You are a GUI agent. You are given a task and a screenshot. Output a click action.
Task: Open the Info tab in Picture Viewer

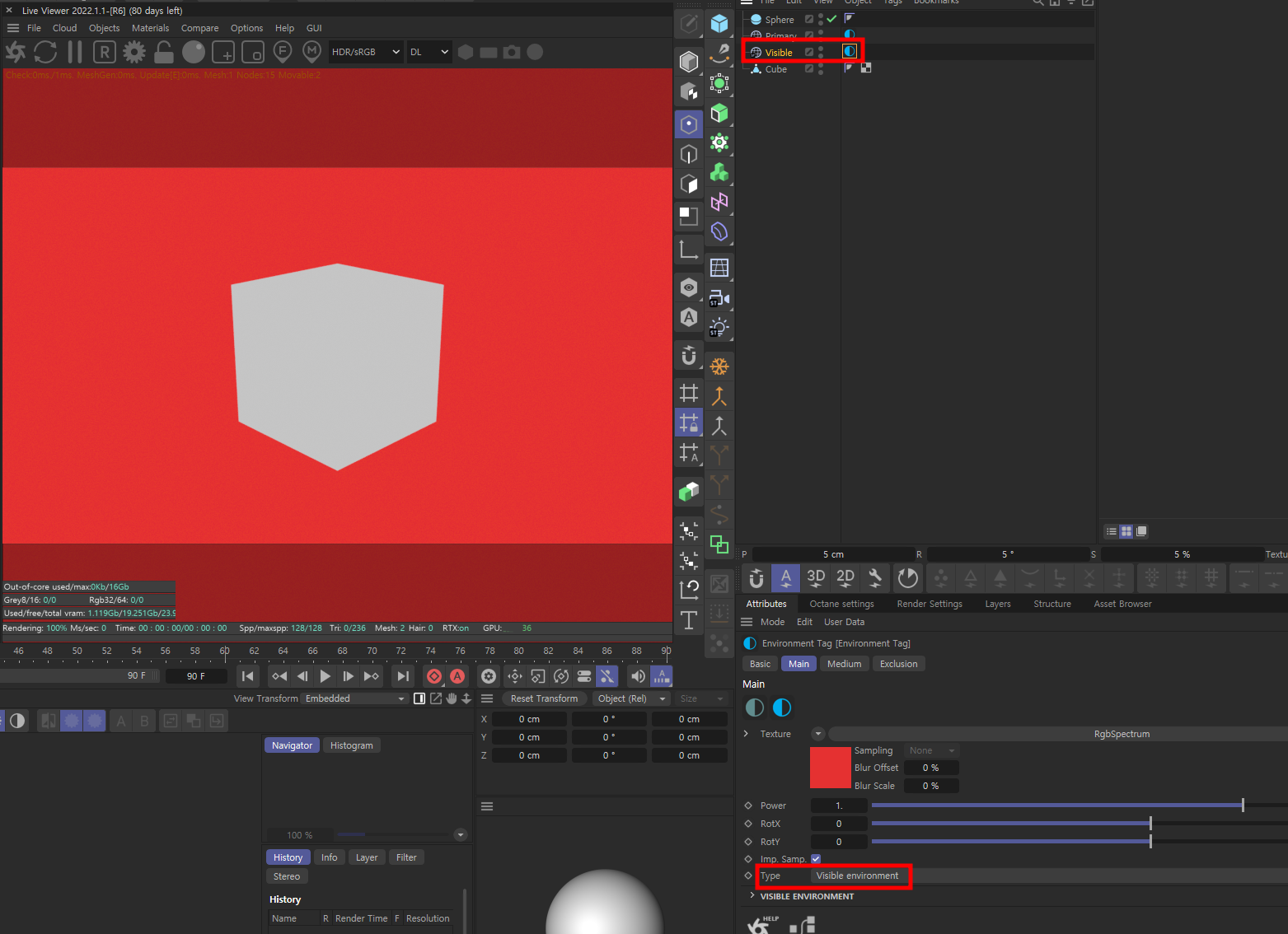point(329,857)
